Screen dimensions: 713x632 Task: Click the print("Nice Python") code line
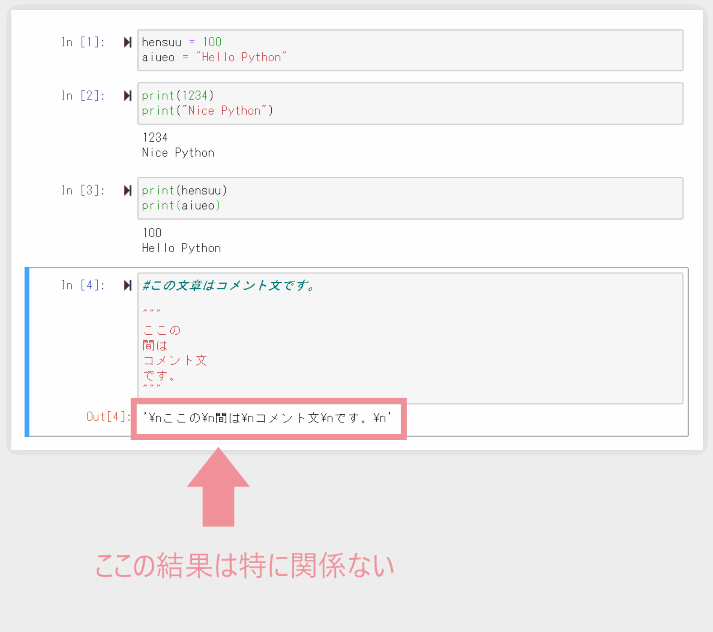(x=207, y=111)
